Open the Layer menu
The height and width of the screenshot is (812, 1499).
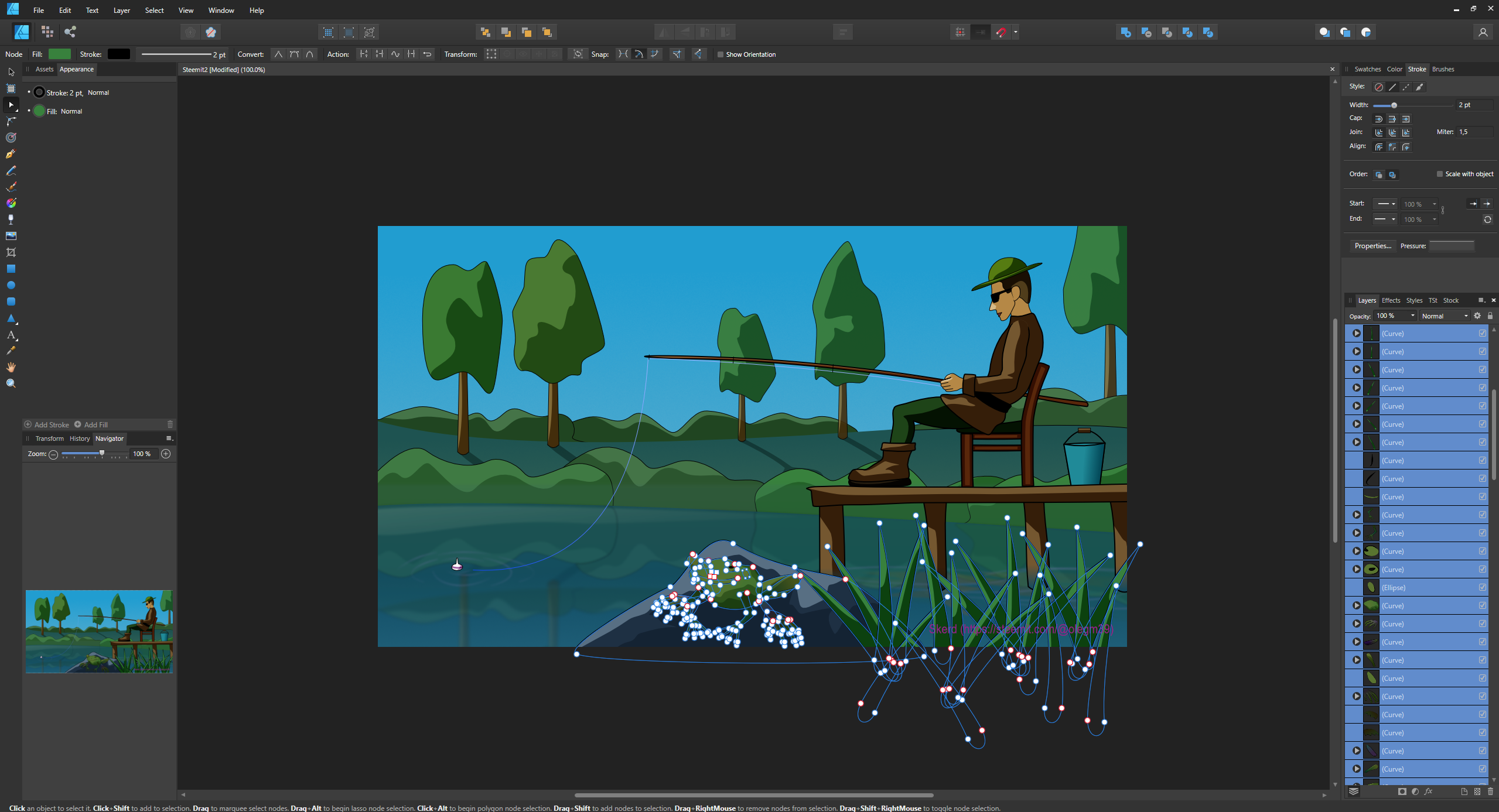[x=121, y=10]
